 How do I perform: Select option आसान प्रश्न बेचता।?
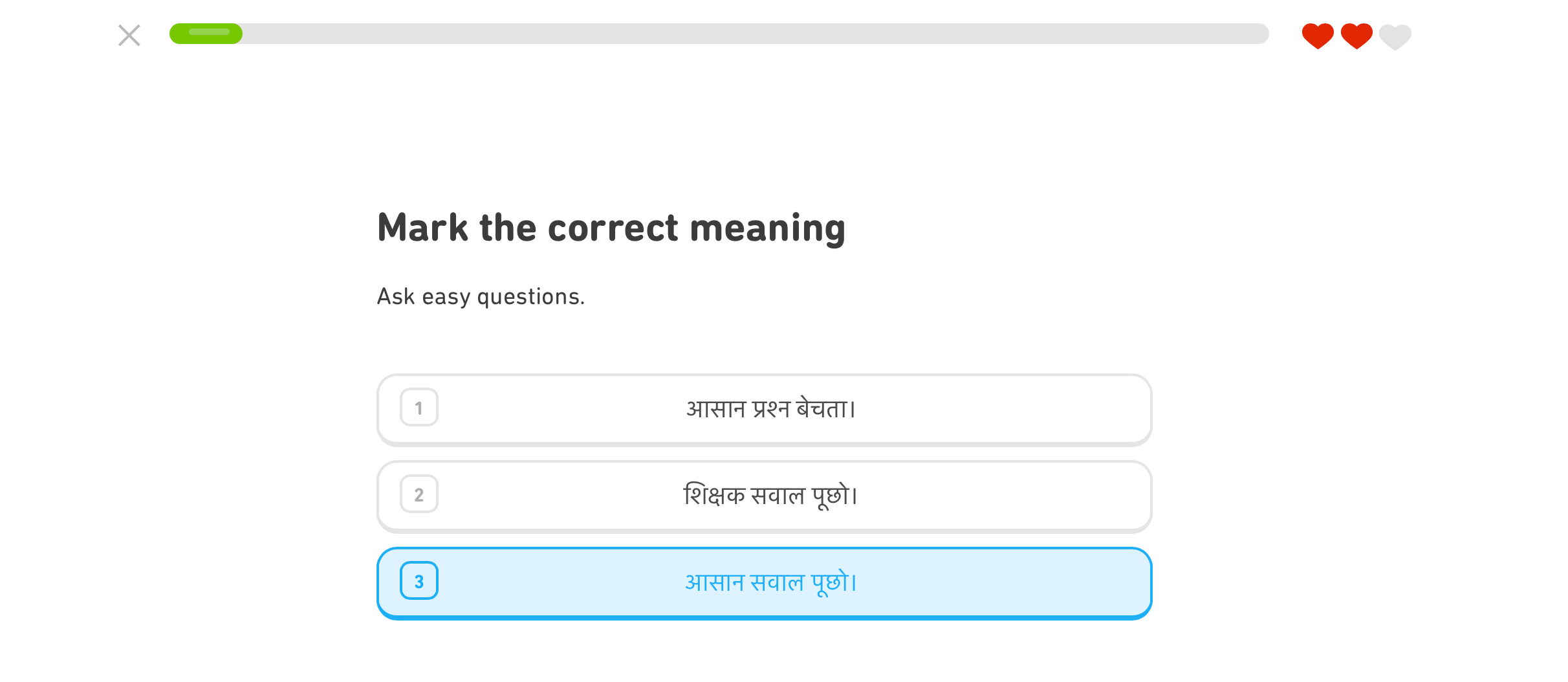click(765, 410)
